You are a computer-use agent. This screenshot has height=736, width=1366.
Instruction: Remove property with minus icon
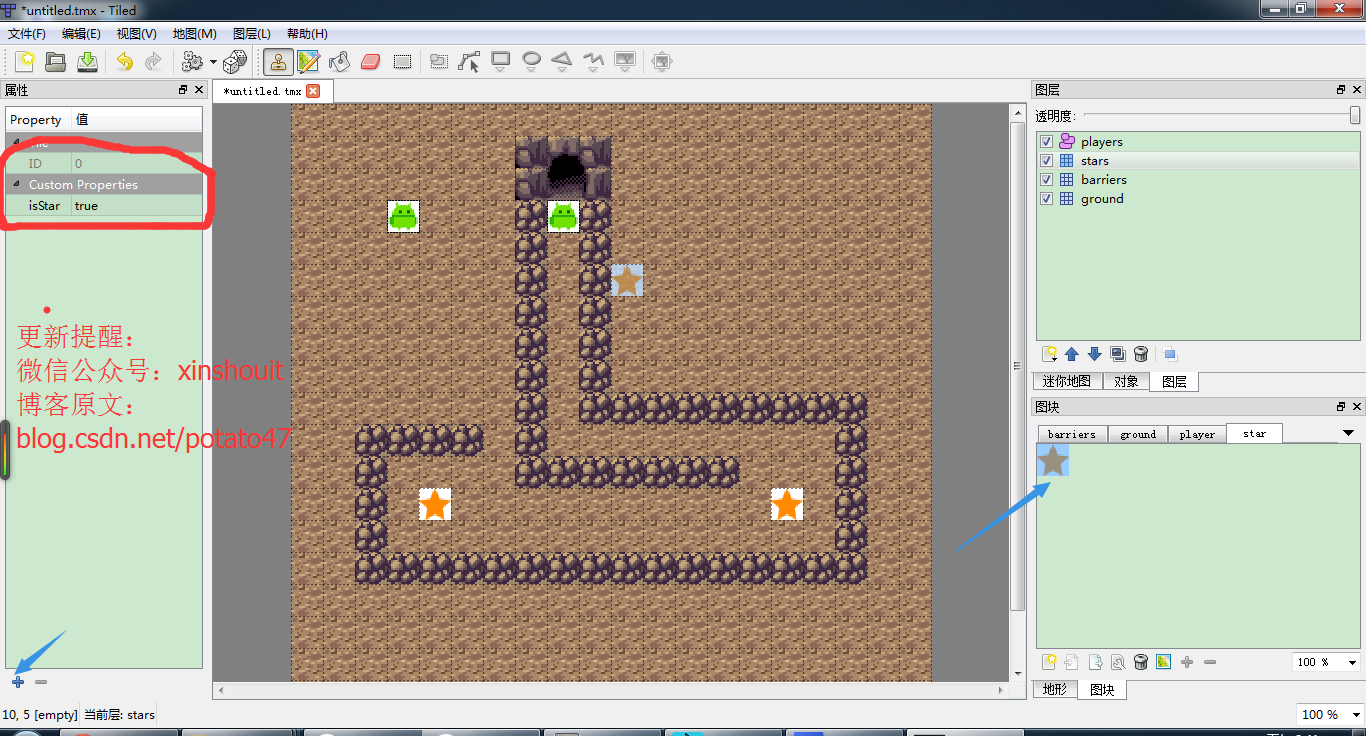click(41, 682)
